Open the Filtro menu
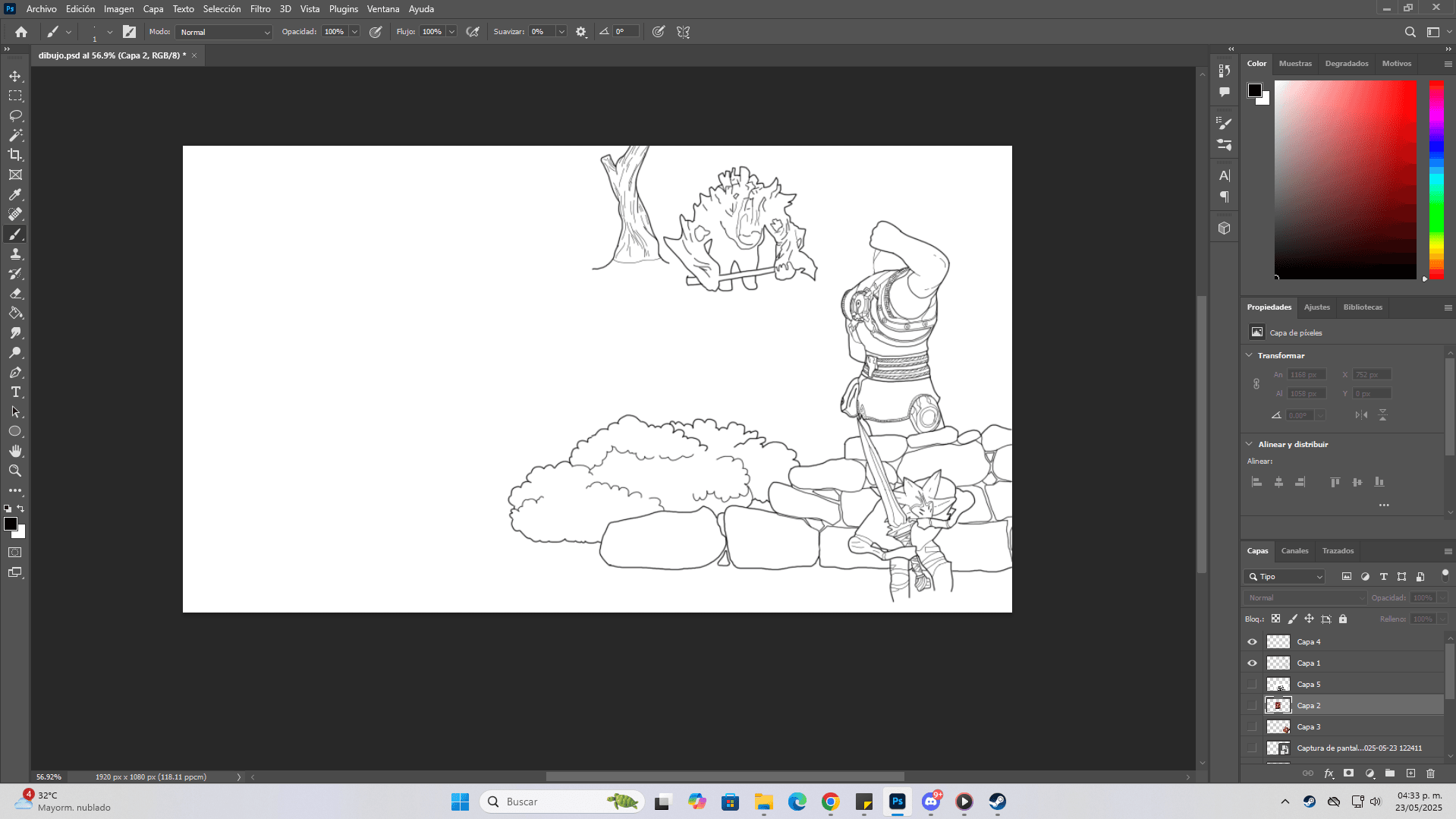Screen dimensions: 1456x819 [260, 9]
